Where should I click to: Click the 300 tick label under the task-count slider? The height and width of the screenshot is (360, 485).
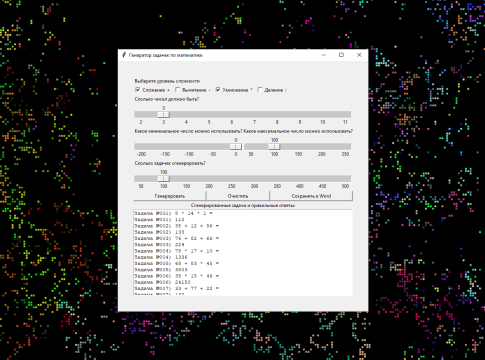254,186
